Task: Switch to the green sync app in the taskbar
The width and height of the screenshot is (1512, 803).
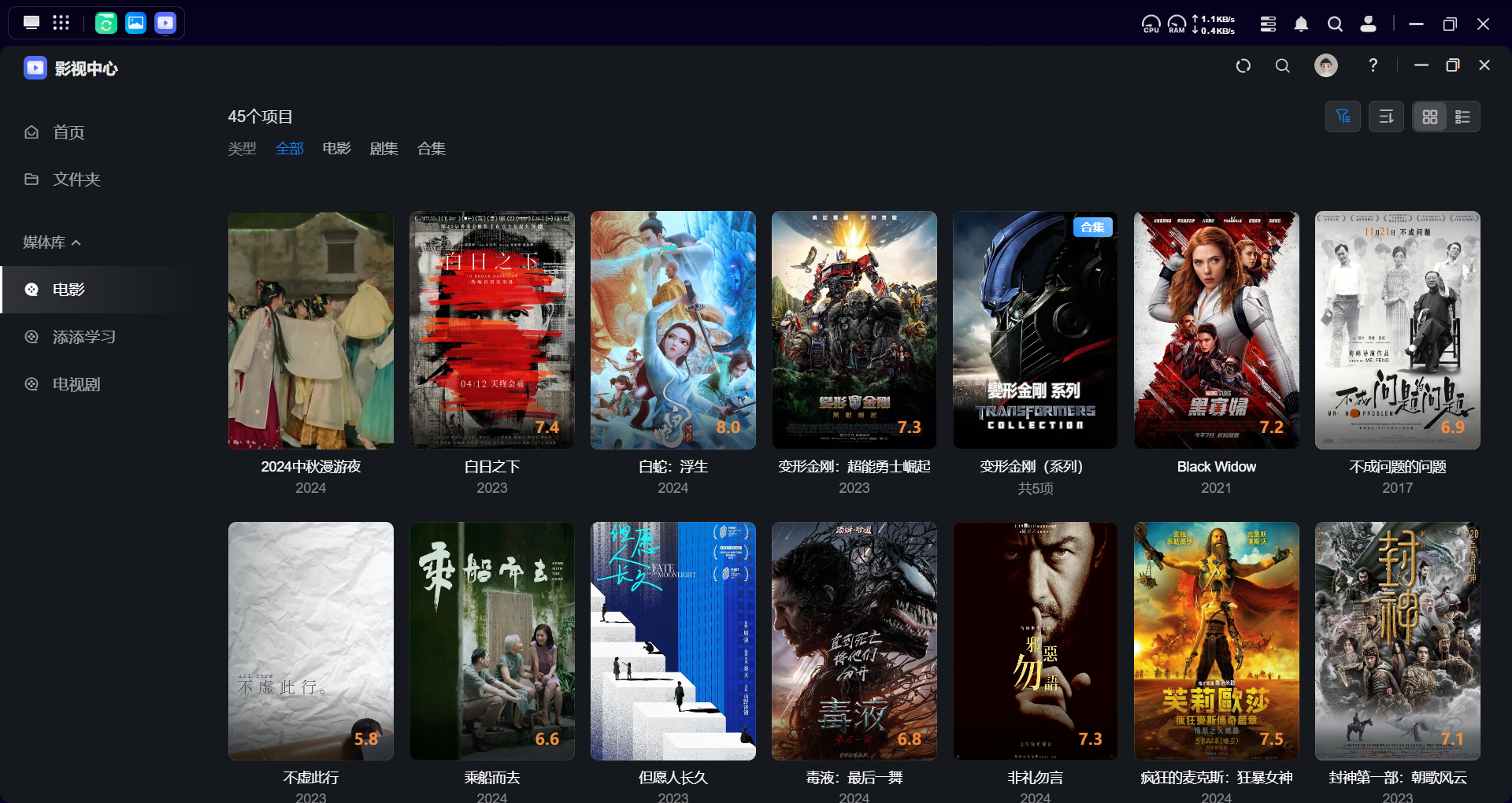Action: pos(106,23)
